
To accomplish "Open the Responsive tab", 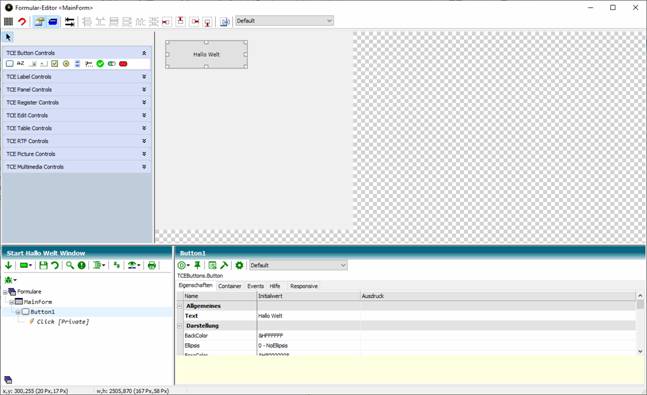I will pyautogui.click(x=304, y=286).
